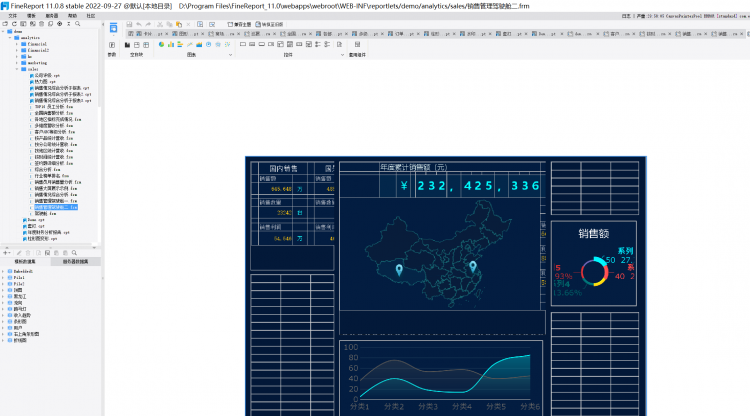Collapse the sales folder
750x416 pixels.
17,69
